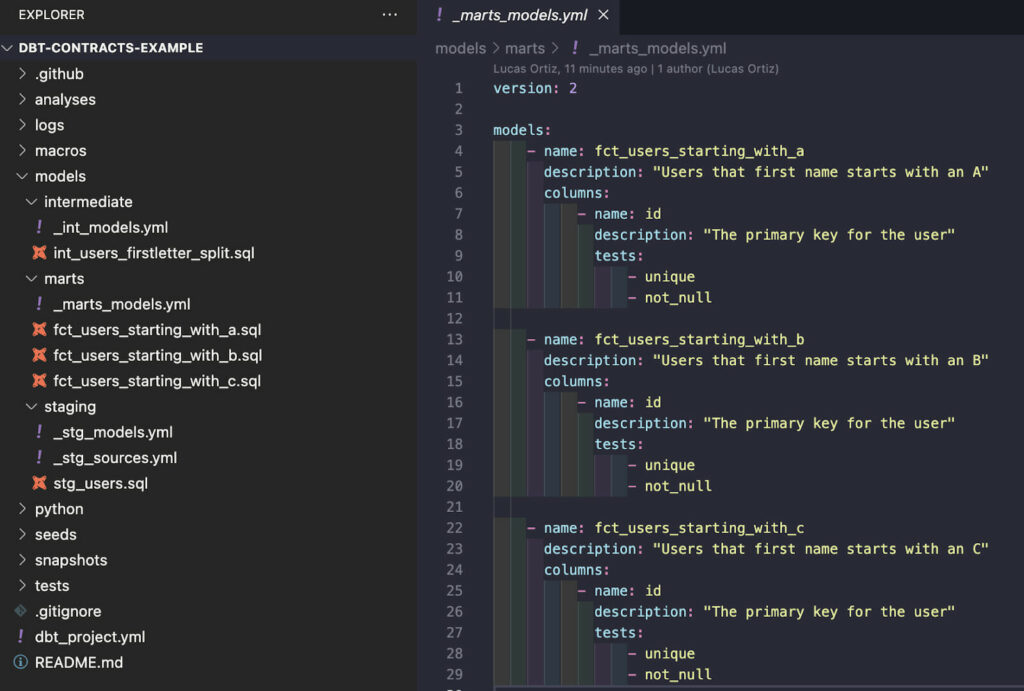The width and height of the screenshot is (1024, 691).
Task: Click YAML icon beside _stg_sources.yml
Action: coord(39,457)
